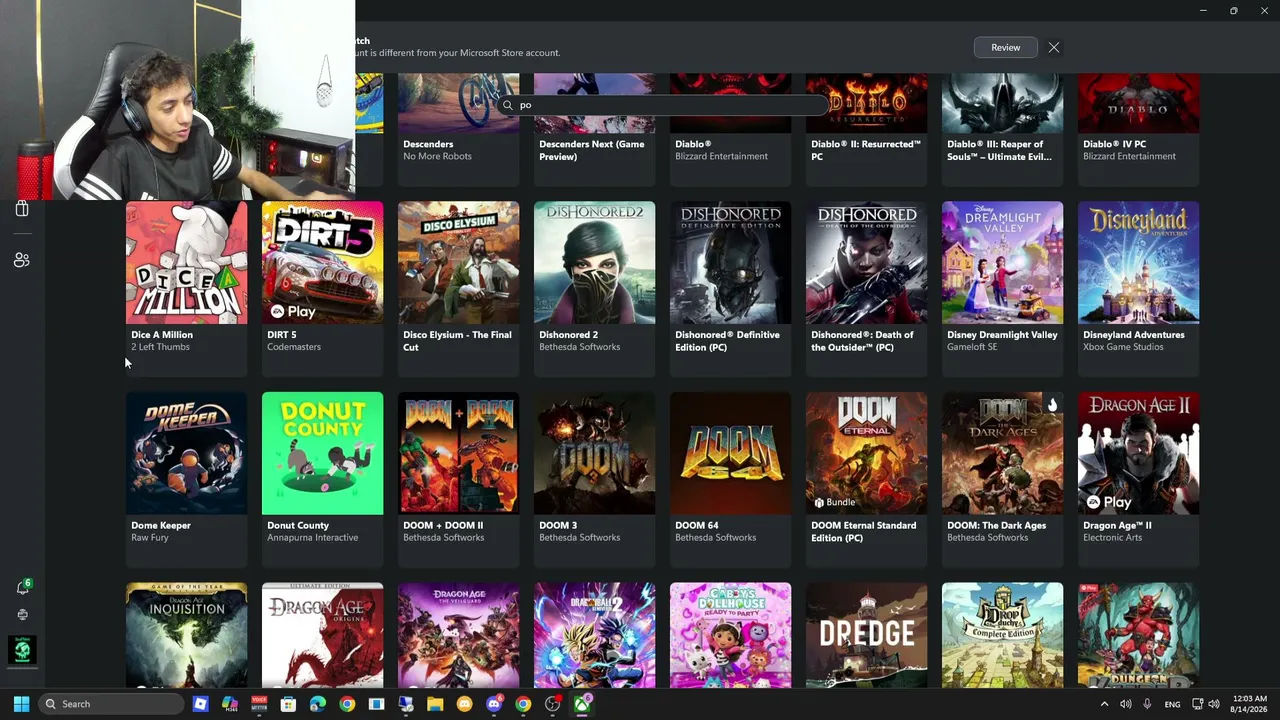Open DOOM: The Dark Ages cover
The width and height of the screenshot is (1280, 720).
tap(1002, 453)
